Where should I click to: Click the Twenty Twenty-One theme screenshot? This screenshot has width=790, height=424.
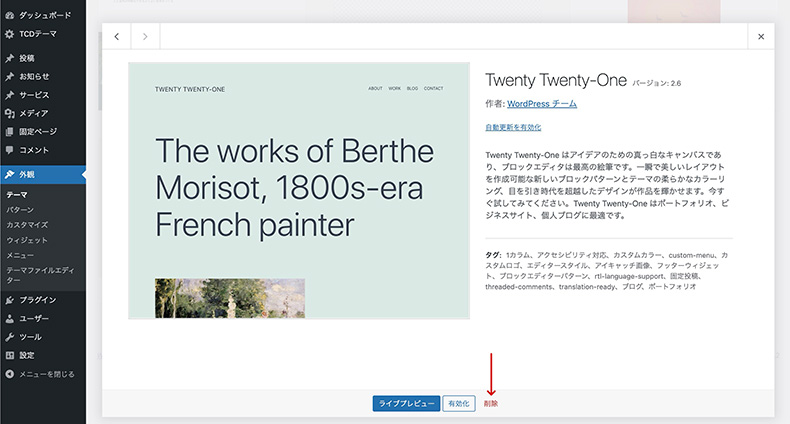(x=299, y=190)
